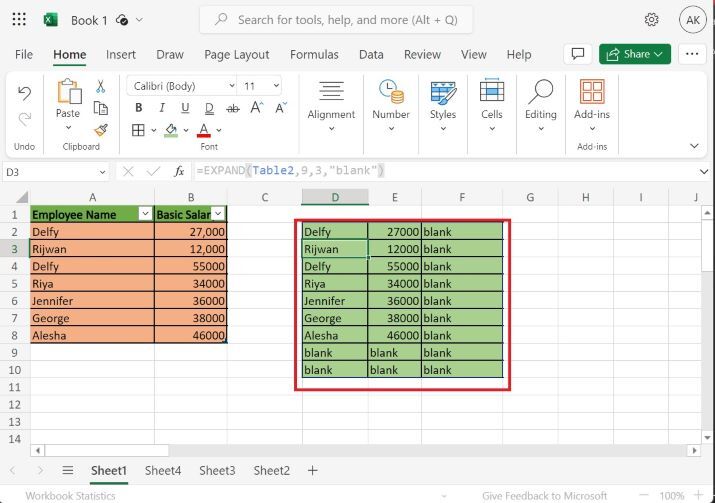This screenshot has width=715, height=503.
Task: Apply the red font color swatch
Action: pos(204,130)
